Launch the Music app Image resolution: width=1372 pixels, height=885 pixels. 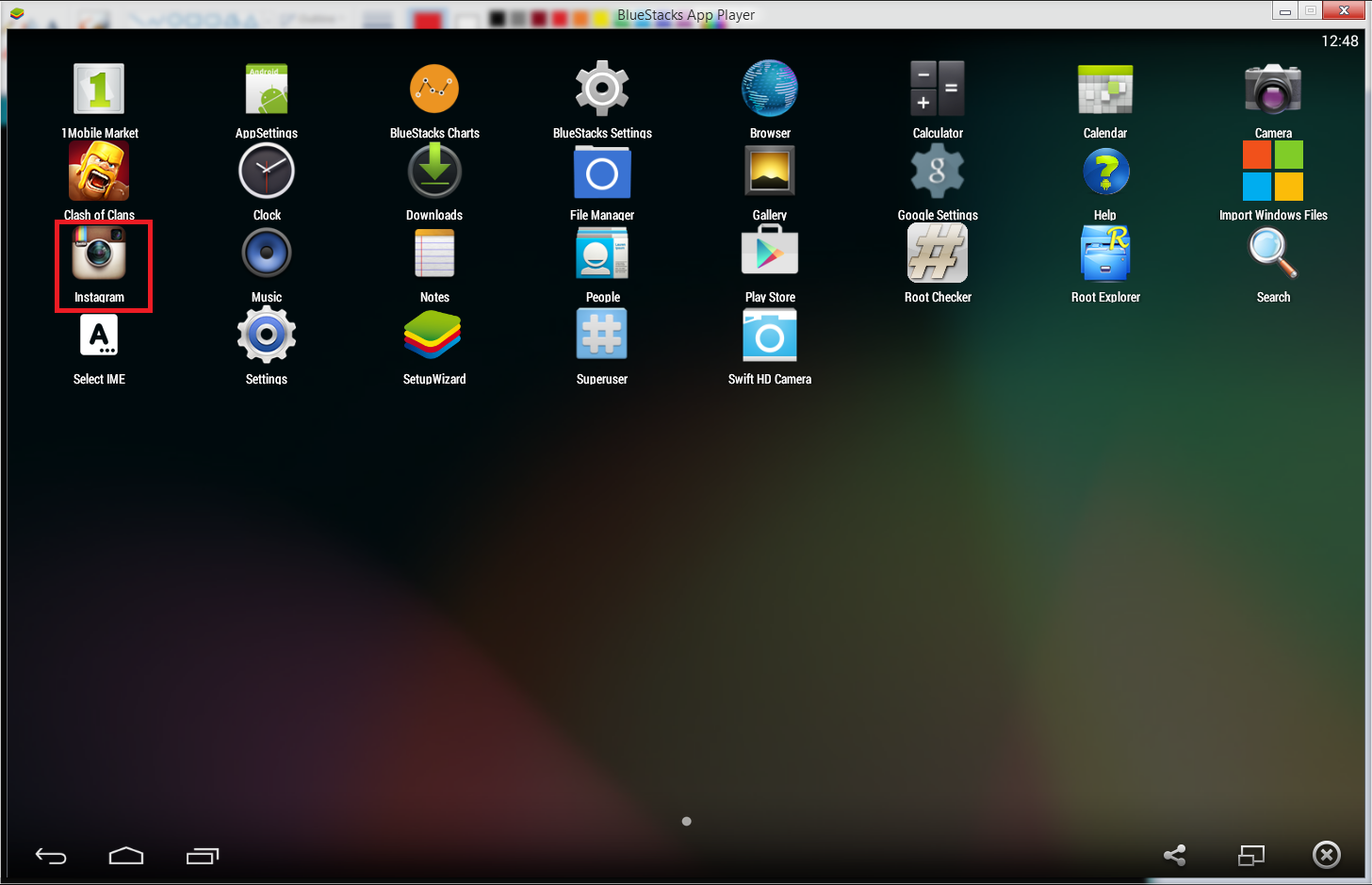pos(267,254)
